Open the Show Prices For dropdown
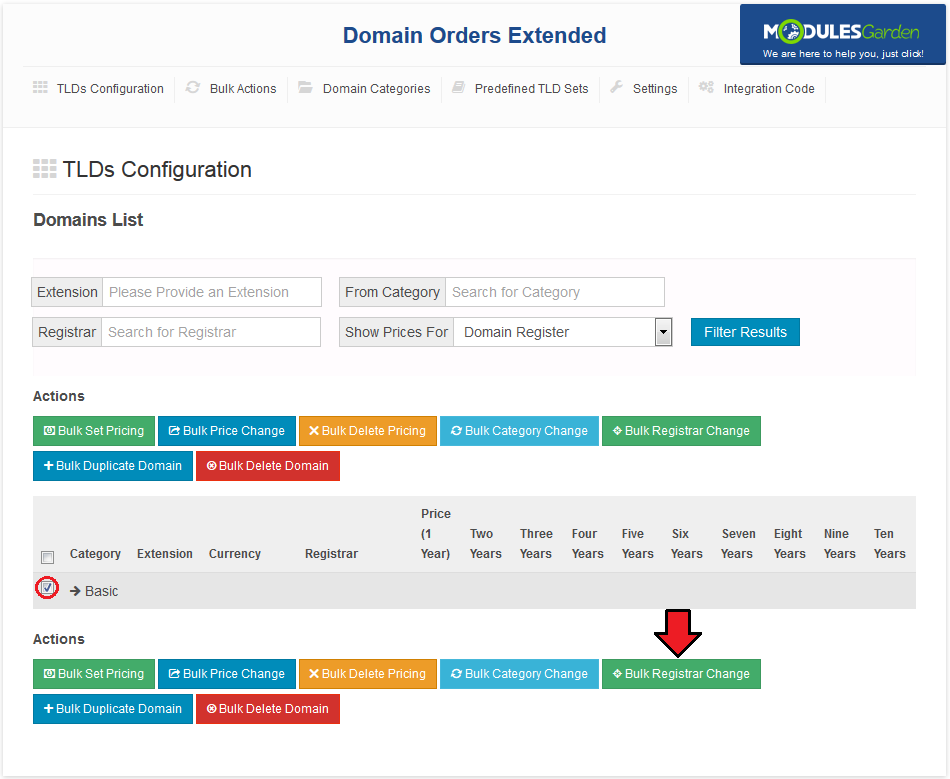 click(x=563, y=332)
